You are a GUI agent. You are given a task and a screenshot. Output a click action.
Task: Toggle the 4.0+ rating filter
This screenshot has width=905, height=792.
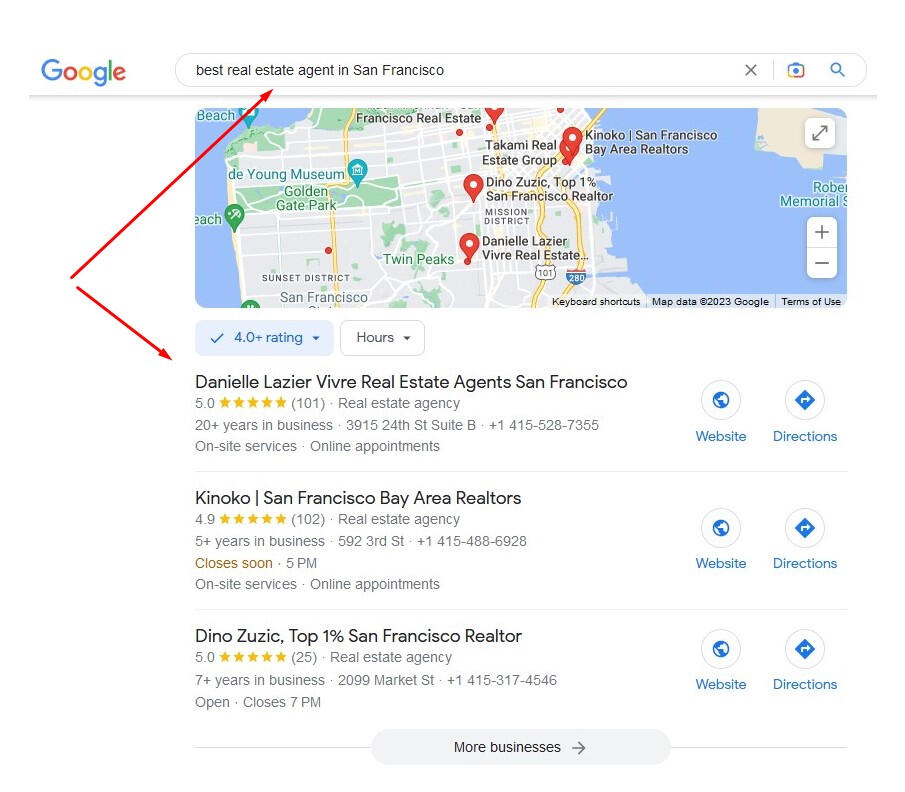click(x=264, y=338)
